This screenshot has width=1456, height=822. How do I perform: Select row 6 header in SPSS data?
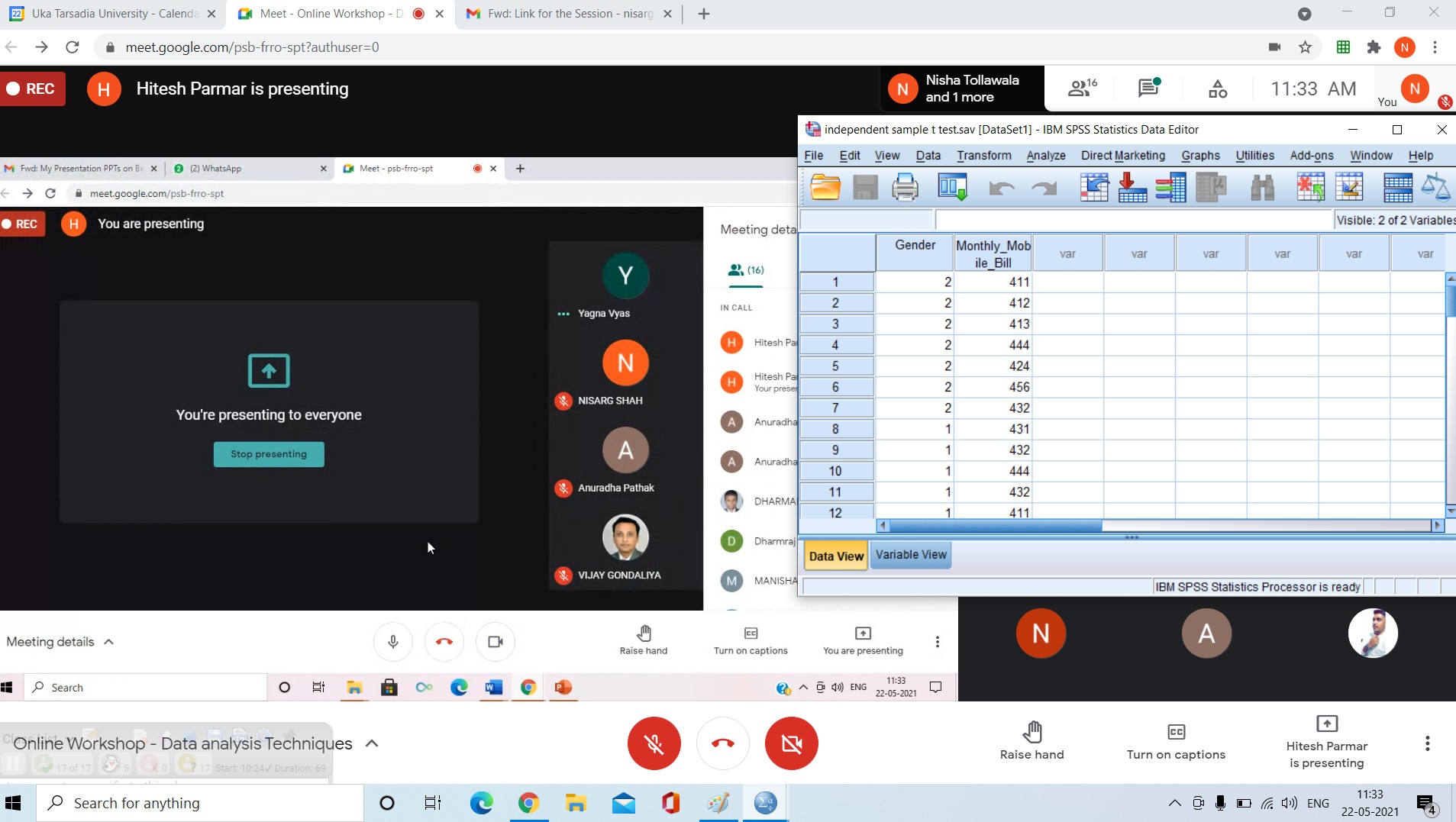pyautogui.click(x=836, y=387)
